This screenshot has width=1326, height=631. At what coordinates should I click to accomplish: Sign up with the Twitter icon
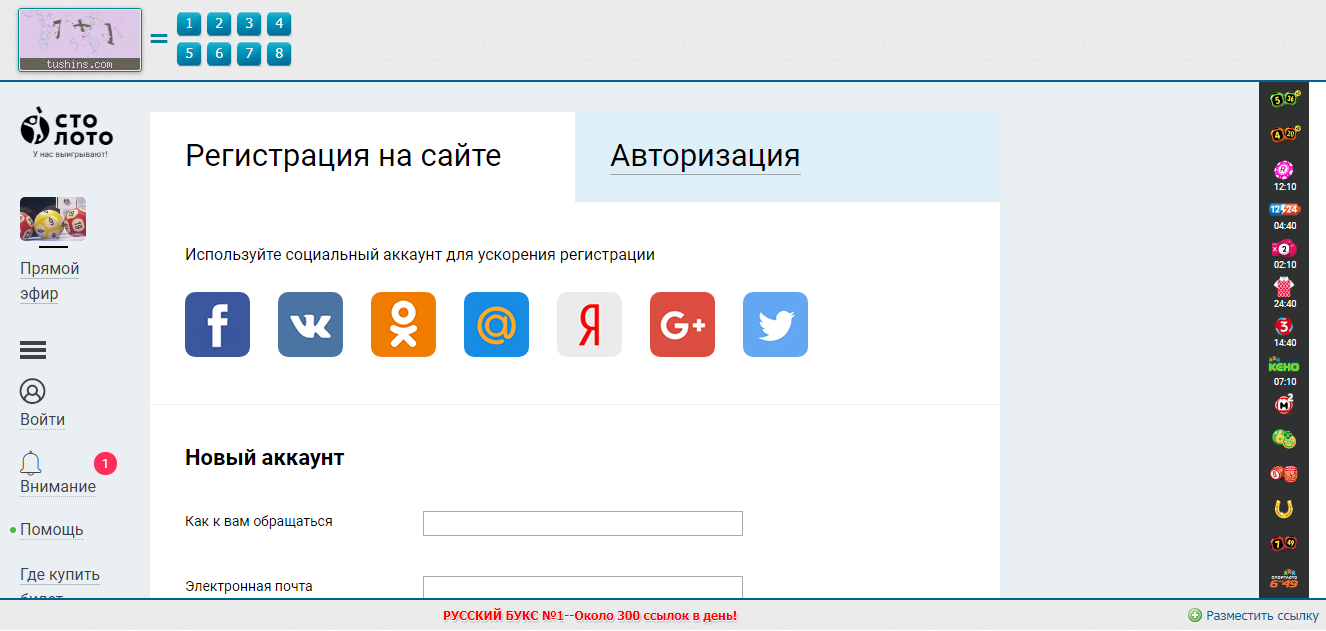tap(775, 324)
